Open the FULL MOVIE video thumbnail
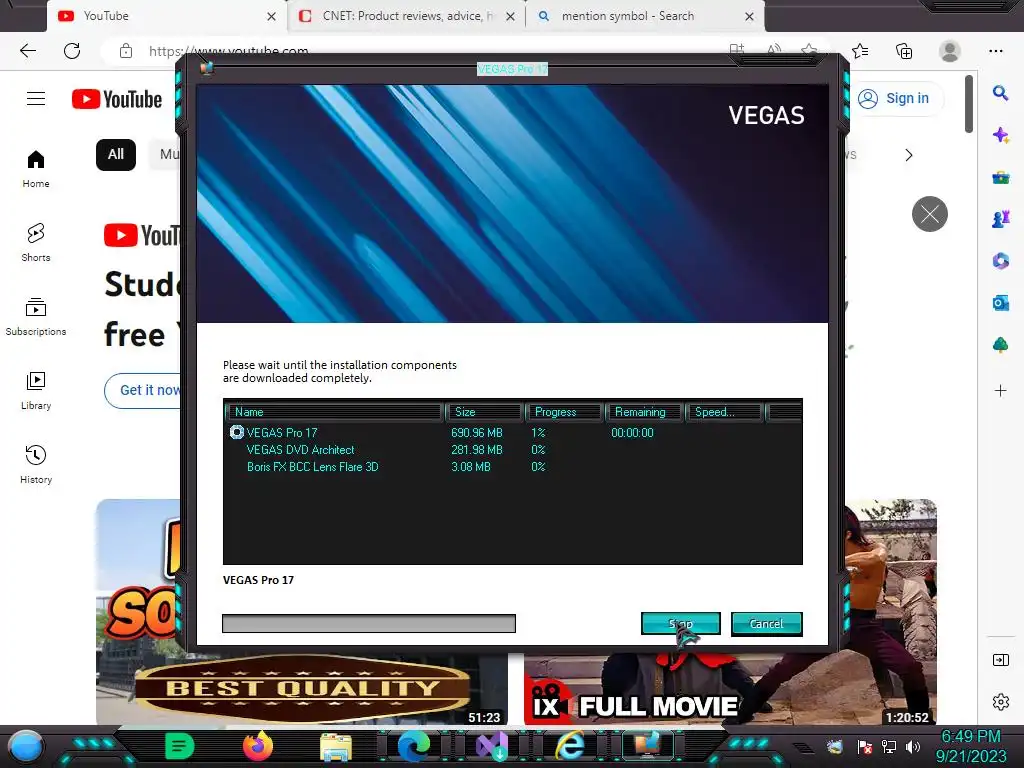Viewport: 1024px width, 768px height. [x=730, y=689]
